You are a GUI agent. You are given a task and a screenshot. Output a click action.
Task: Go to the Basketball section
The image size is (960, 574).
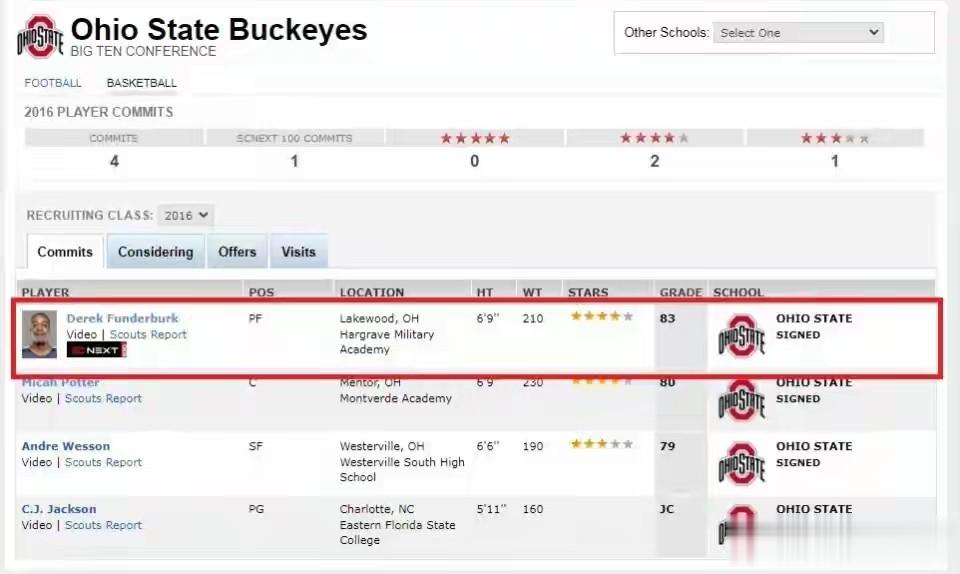click(141, 83)
